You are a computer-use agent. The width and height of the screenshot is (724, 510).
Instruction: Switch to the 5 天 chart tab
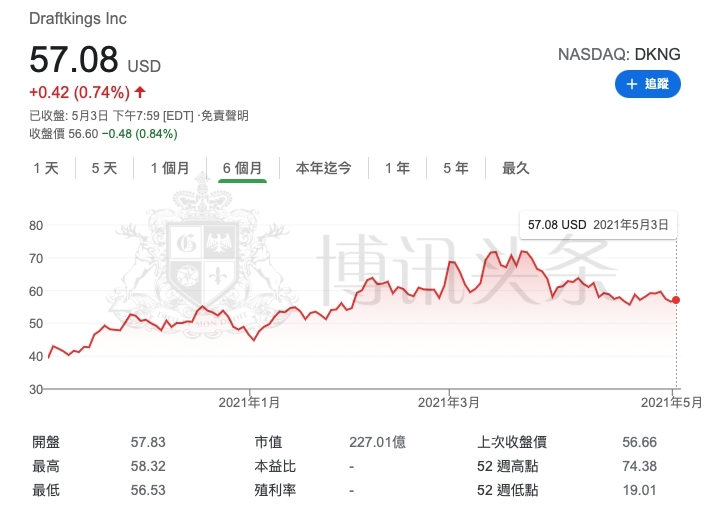point(104,168)
